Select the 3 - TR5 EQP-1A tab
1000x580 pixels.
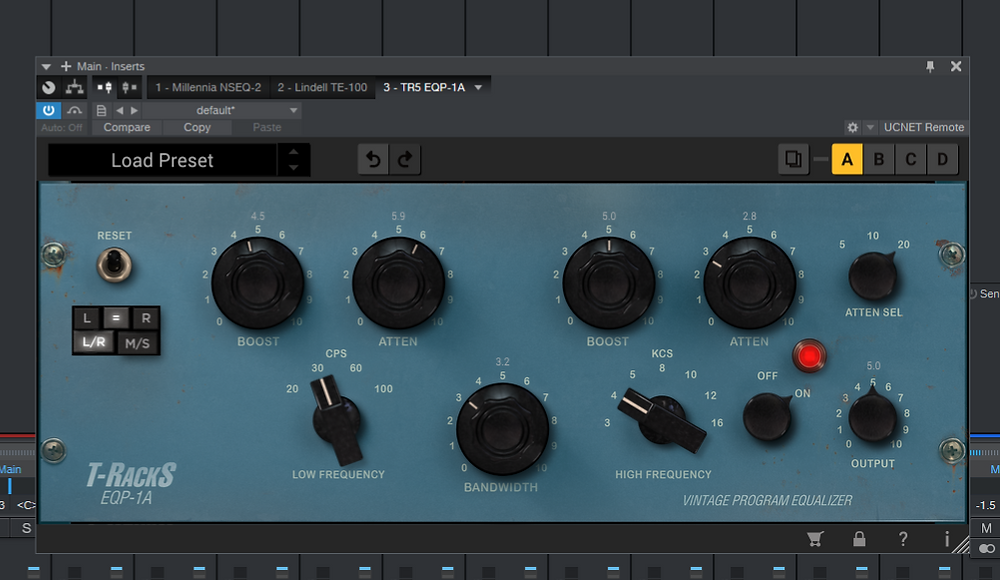424,87
